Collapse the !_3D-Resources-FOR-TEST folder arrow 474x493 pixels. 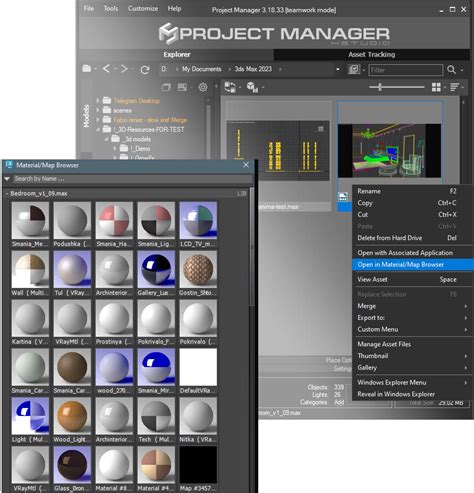click(98, 129)
